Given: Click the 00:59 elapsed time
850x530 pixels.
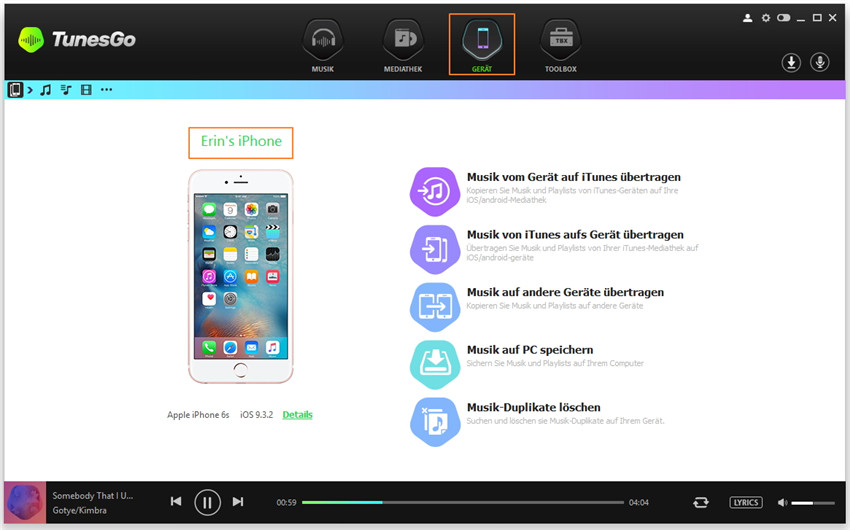Looking at the screenshot, I should (286, 502).
